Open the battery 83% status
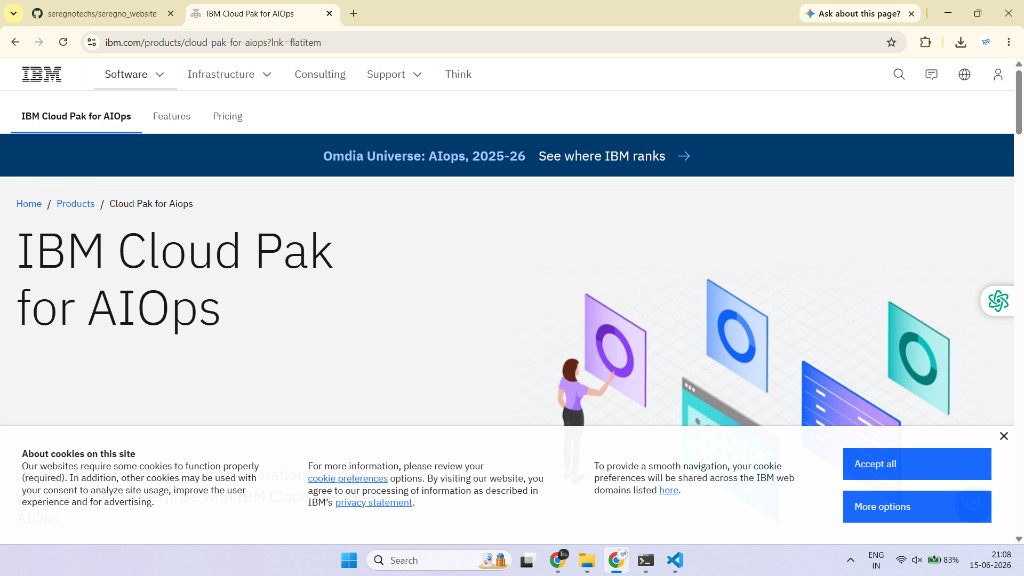This screenshot has height=576, width=1024. tap(944, 560)
